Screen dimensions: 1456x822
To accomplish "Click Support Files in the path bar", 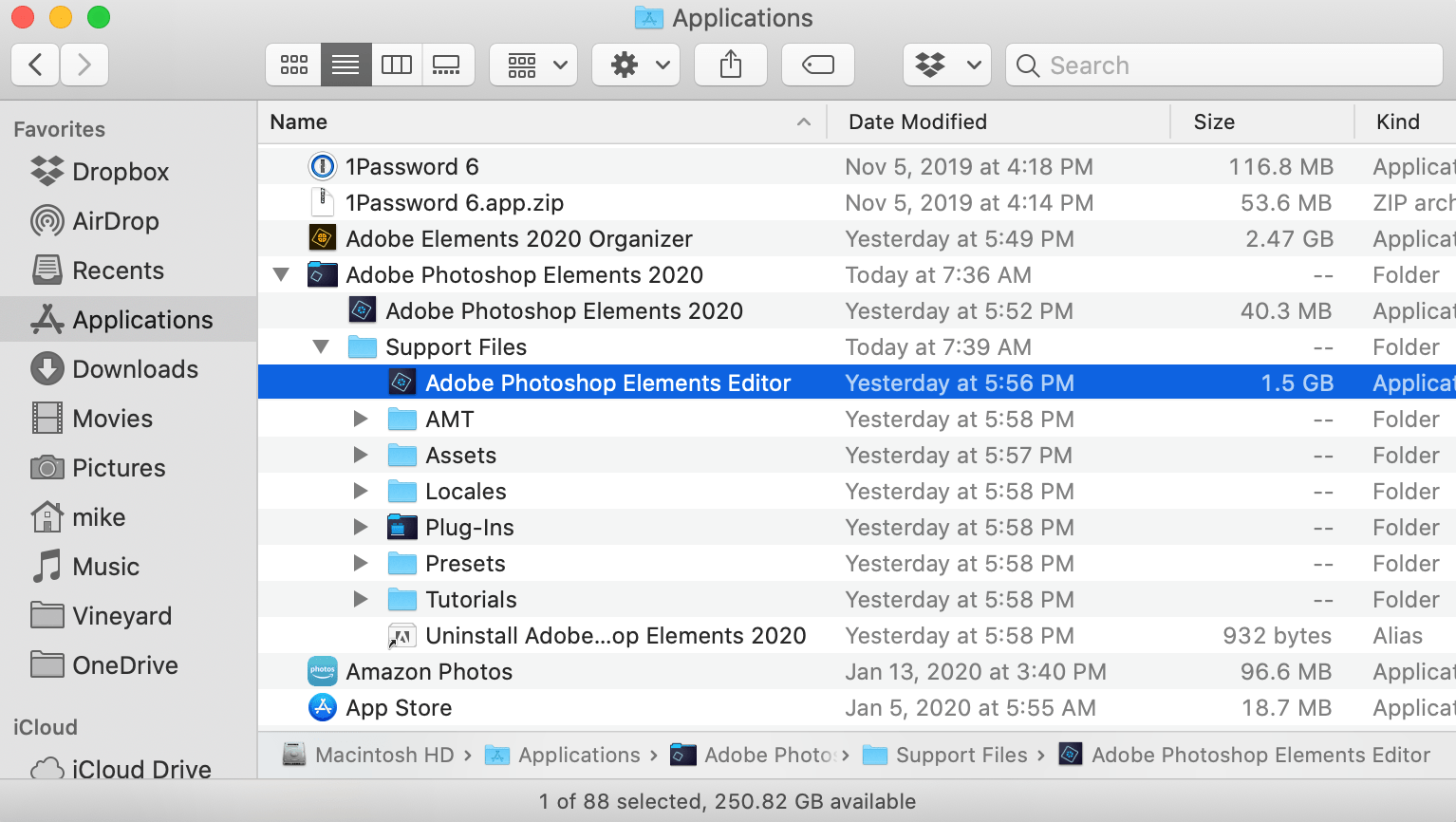I will pos(945,756).
